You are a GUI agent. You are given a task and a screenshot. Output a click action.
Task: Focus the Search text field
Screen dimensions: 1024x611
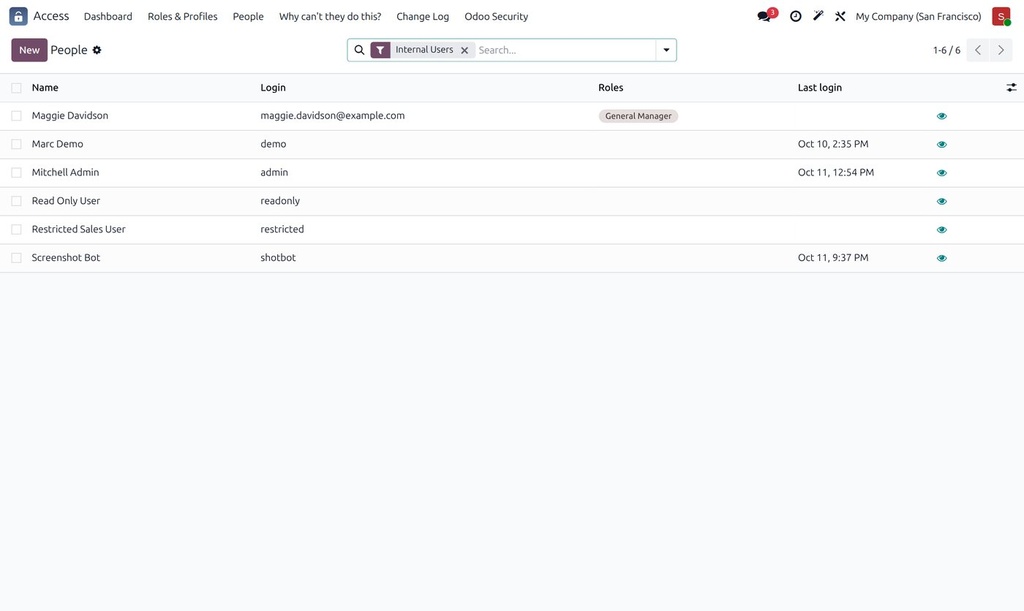[x=565, y=50]
